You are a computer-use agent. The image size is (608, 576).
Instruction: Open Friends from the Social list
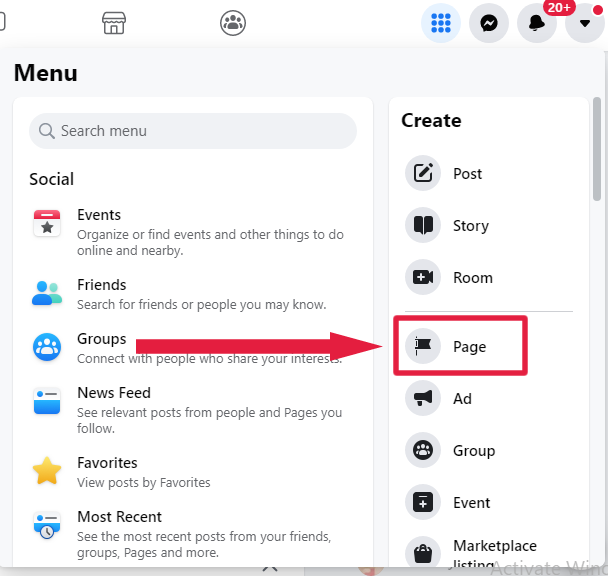pyautogui.click(x=102, y=285)
